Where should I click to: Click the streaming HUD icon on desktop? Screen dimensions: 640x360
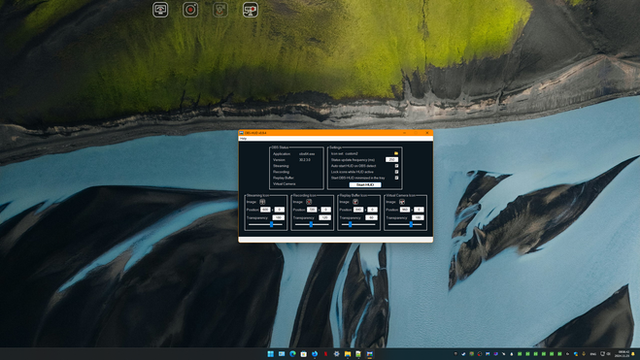160,10
